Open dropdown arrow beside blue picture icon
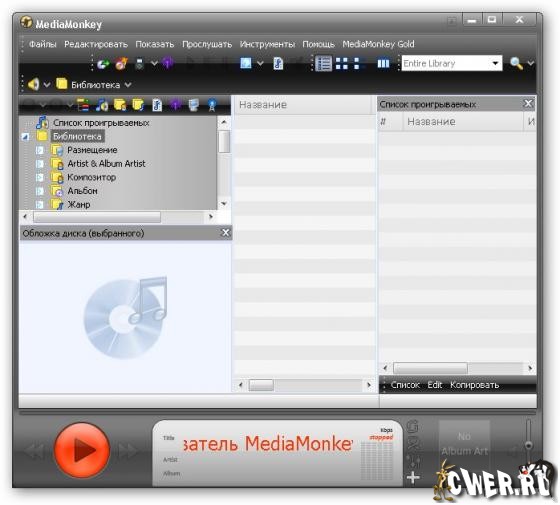This screenshot has height=505, width=560. coord(260,64)
